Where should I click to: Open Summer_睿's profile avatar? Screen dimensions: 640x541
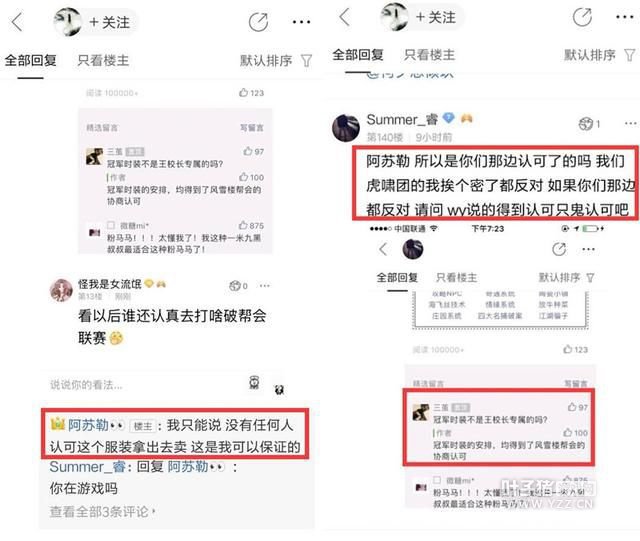coord(346,128)
